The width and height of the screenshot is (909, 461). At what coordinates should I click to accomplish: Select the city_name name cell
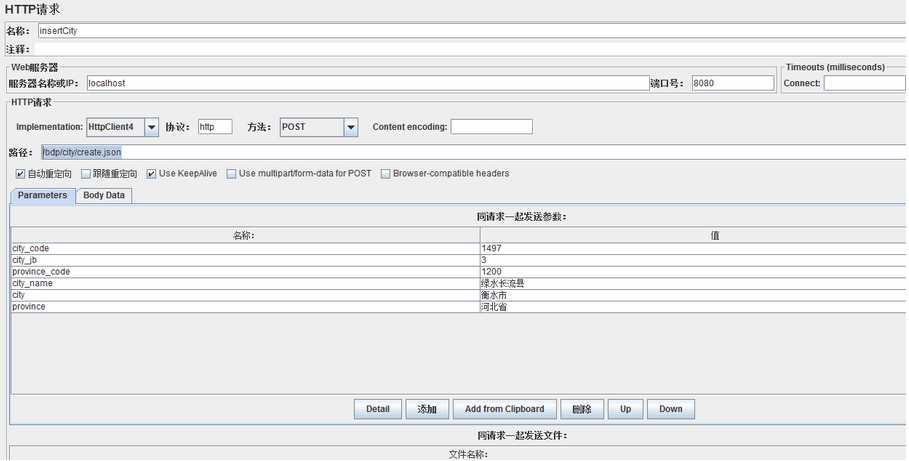pyautogui.click(x=245, y=284)
